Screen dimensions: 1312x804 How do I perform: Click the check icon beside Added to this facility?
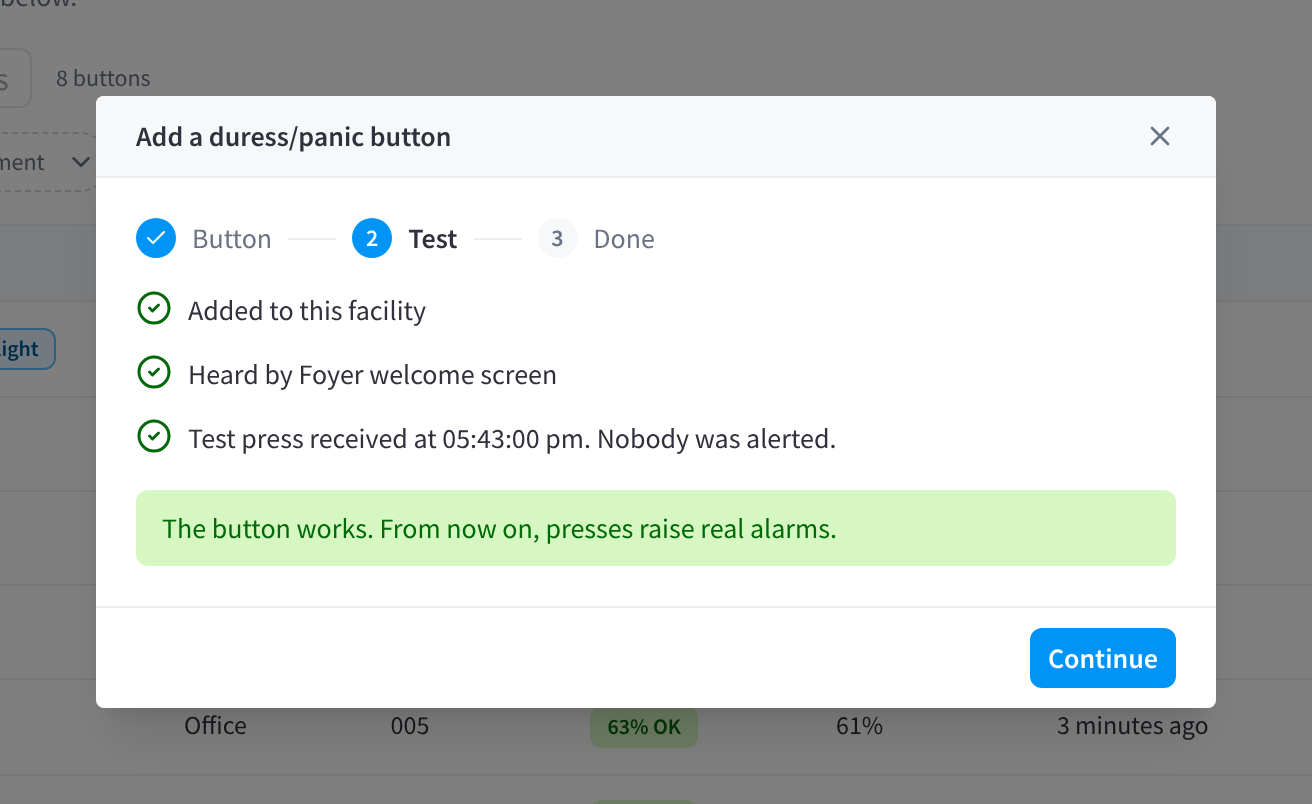tap(153, 309)
